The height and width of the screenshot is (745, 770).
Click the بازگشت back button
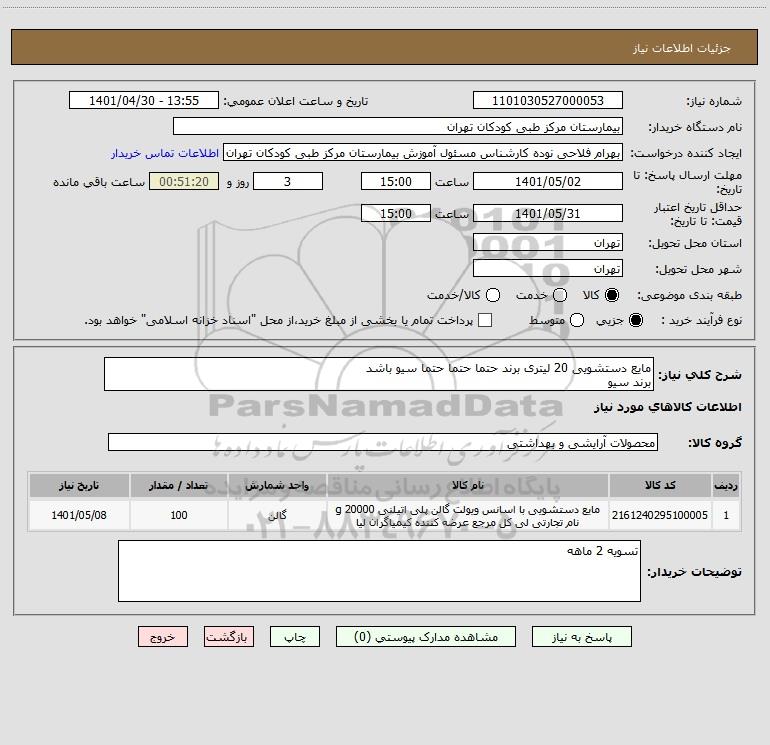(x=229, y=637)
